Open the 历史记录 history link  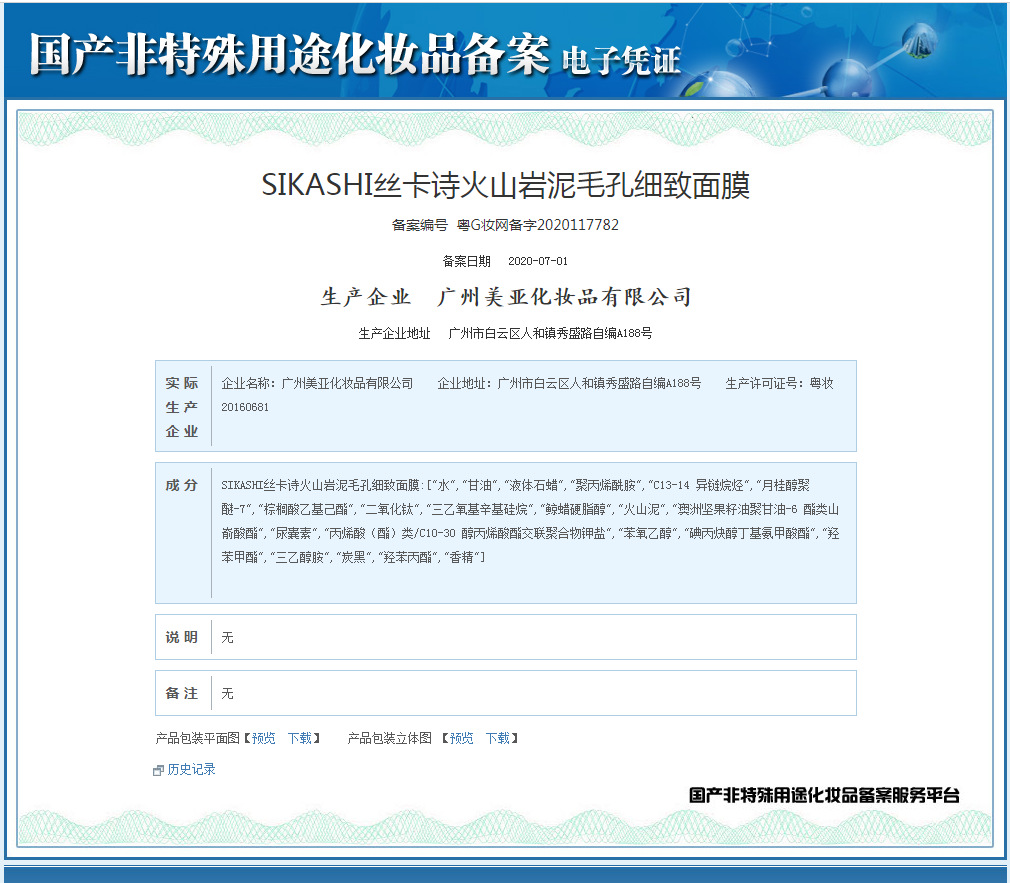coord(191,769)
